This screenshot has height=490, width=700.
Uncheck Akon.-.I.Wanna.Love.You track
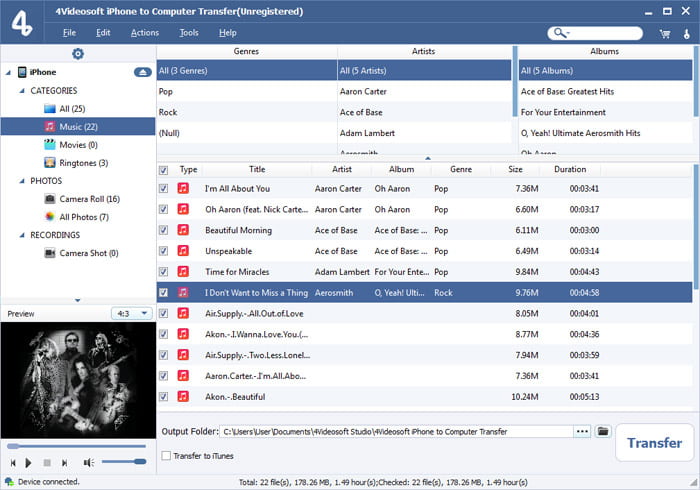(164, 334)
